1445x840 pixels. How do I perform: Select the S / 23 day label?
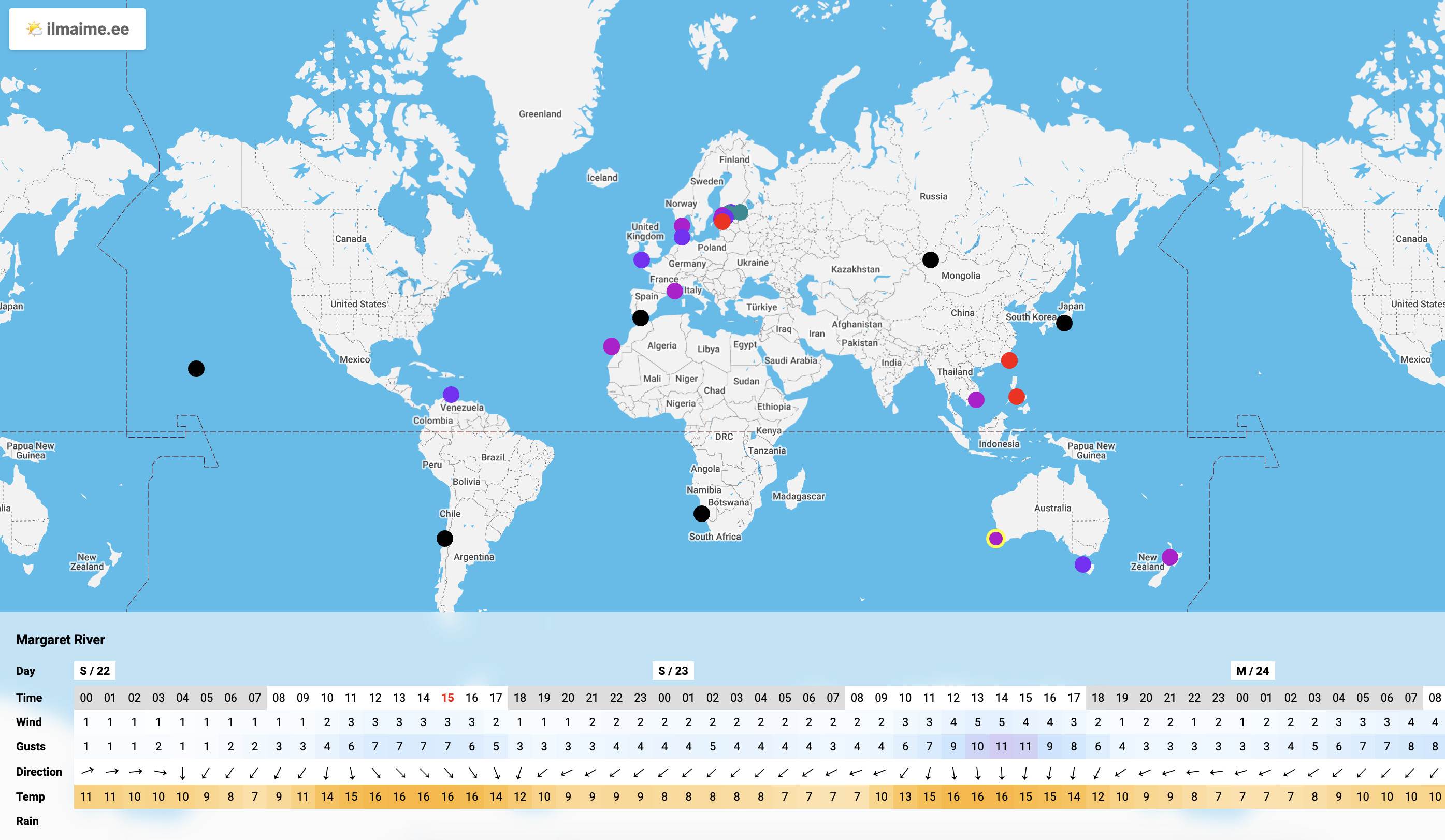coord(673,671)
